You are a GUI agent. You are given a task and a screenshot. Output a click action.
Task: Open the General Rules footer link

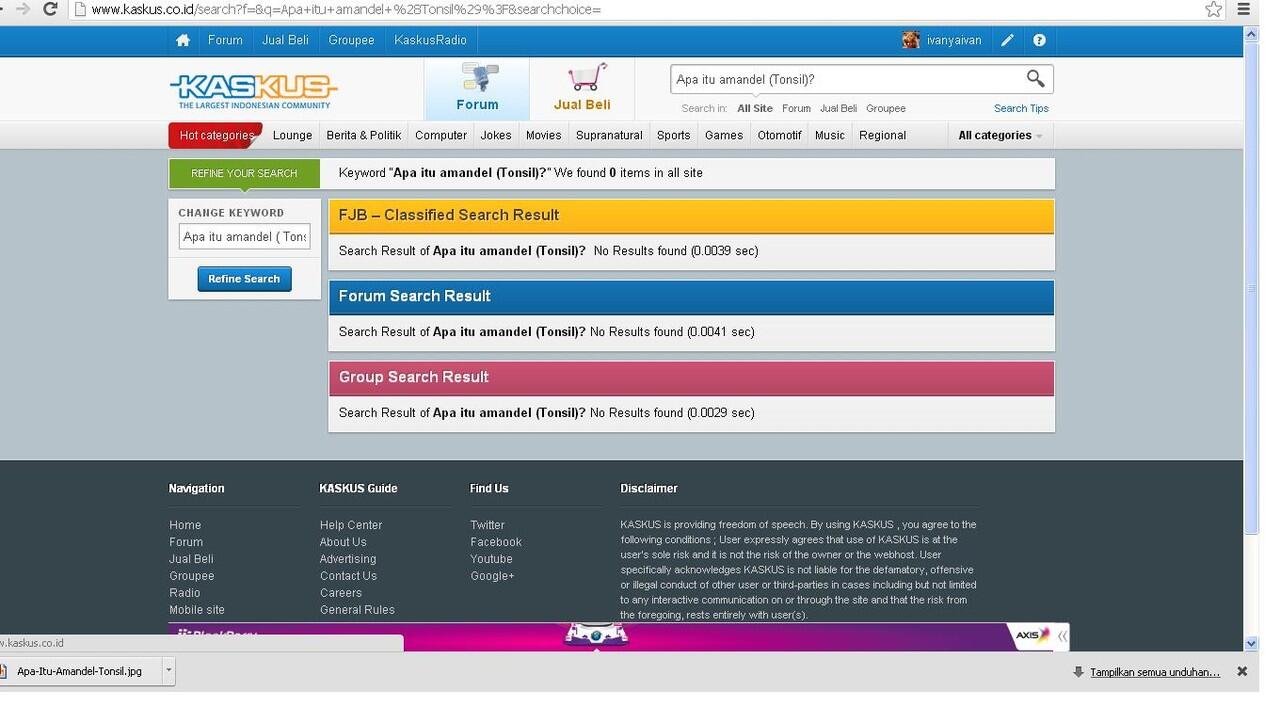click(x=357, y=610)
